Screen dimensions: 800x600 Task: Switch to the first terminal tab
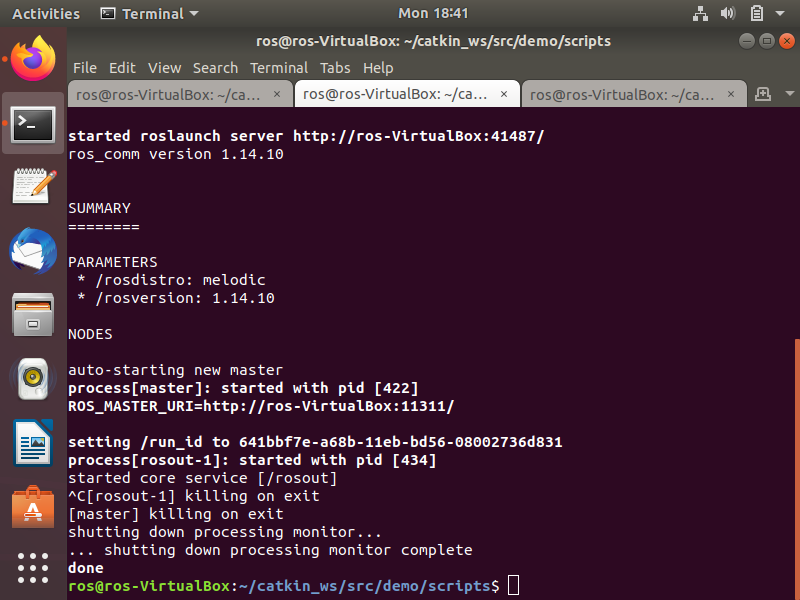[x=180, y=94]
